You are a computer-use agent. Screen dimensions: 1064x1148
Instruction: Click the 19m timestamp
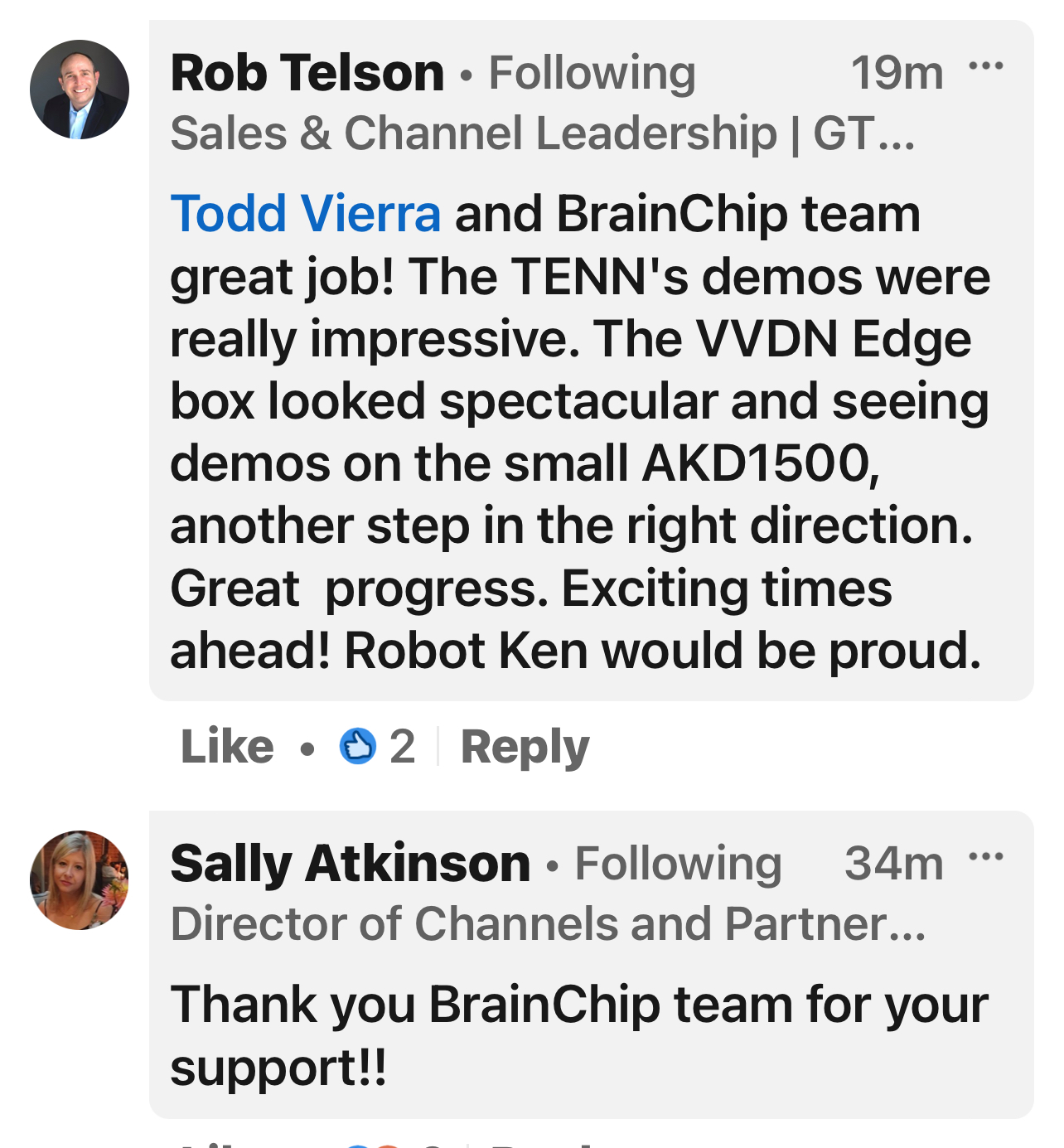897,73
